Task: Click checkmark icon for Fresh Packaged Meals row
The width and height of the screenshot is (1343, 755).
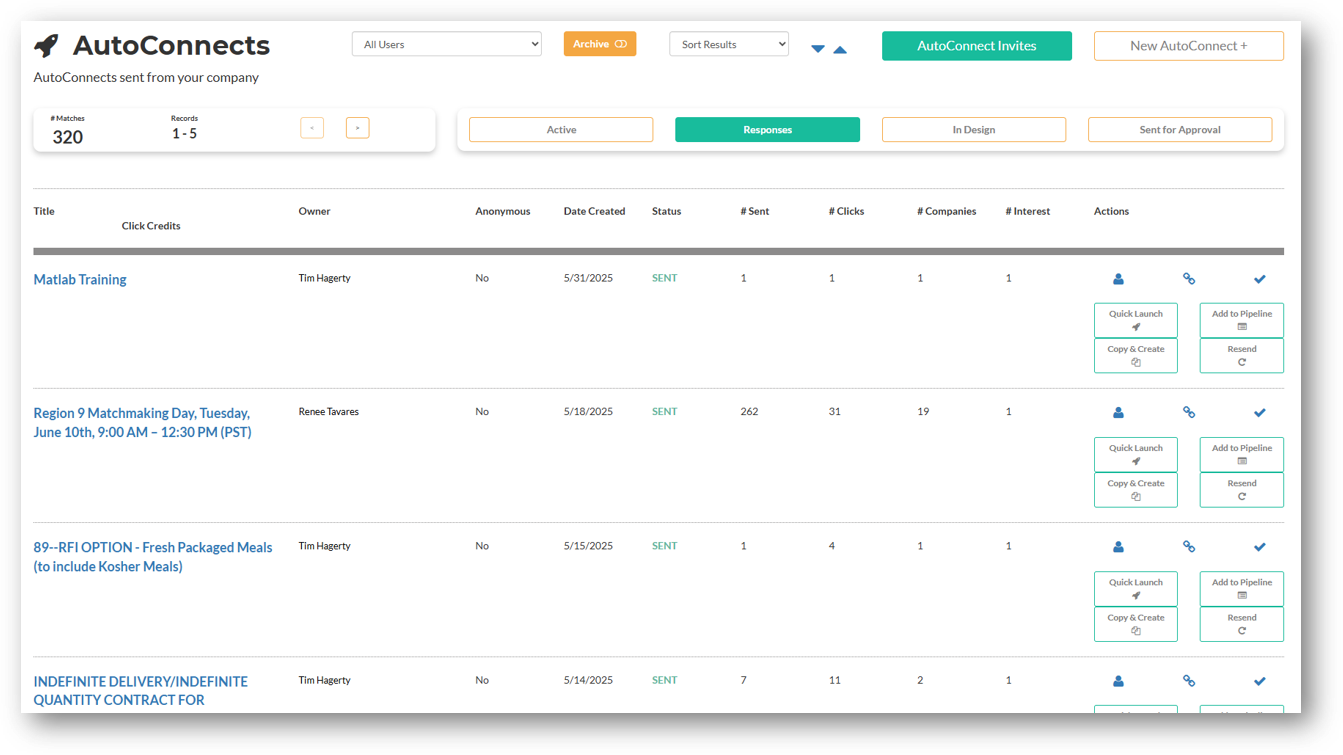Action: tap(1260, 547)
